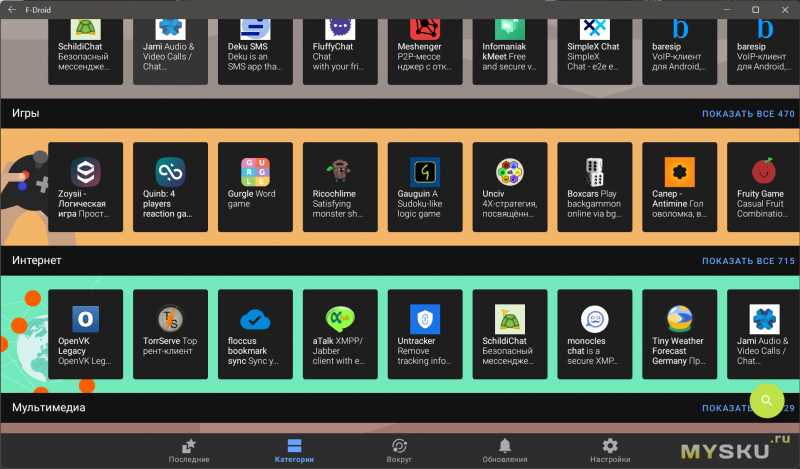
Task: Go back using the title bar arrow
Action: (x=12, y=10)
